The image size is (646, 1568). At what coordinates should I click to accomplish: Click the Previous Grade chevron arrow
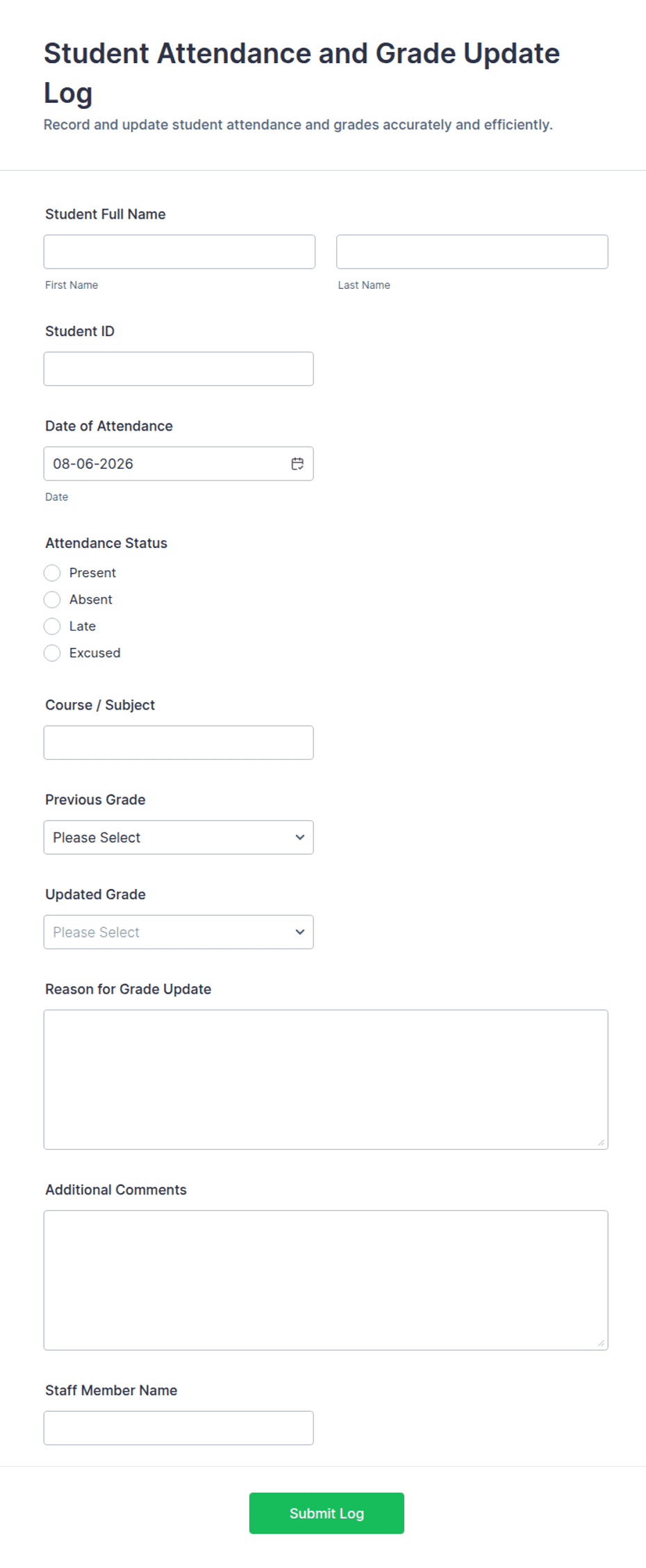(x=300, y=837)
